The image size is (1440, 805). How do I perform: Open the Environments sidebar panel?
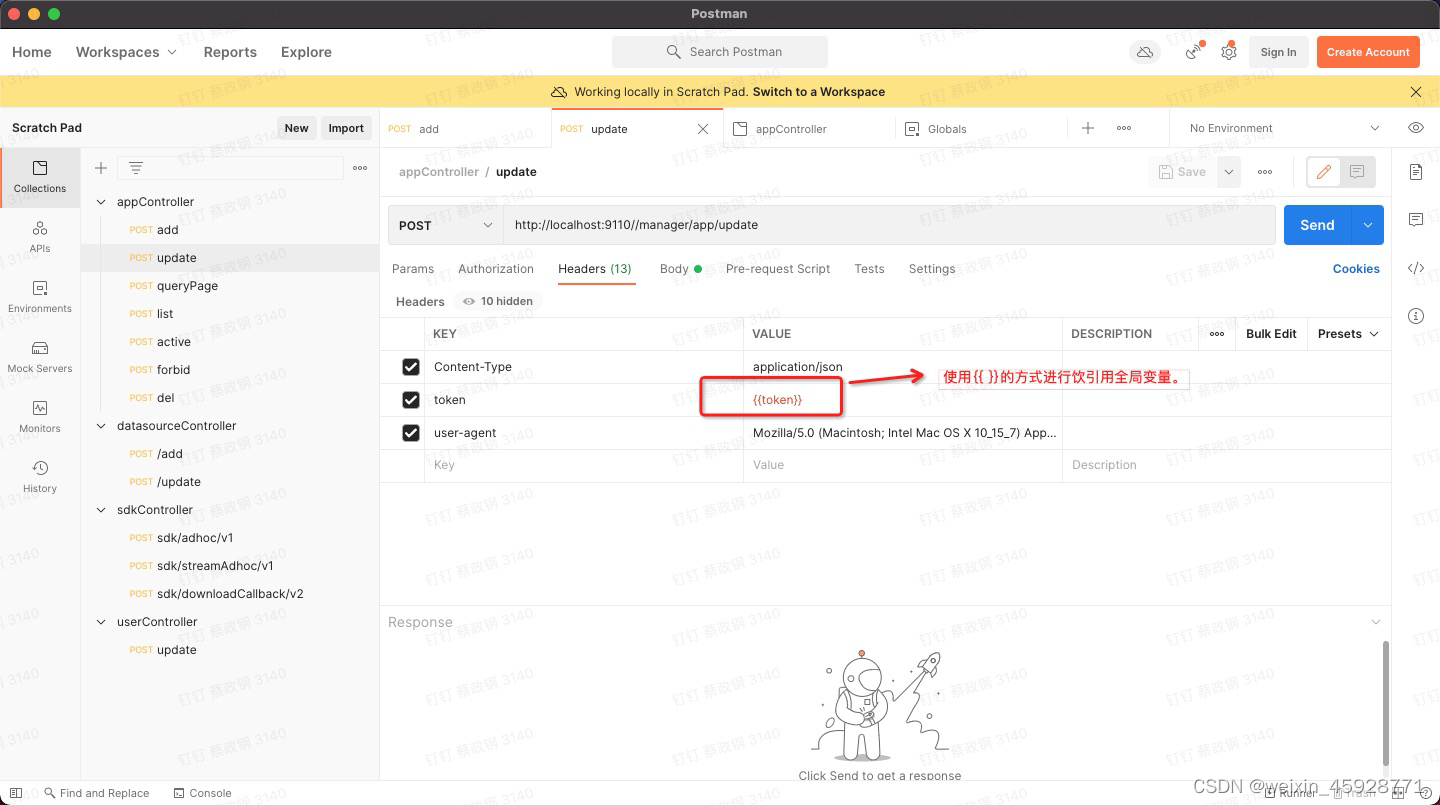point(40,297)
